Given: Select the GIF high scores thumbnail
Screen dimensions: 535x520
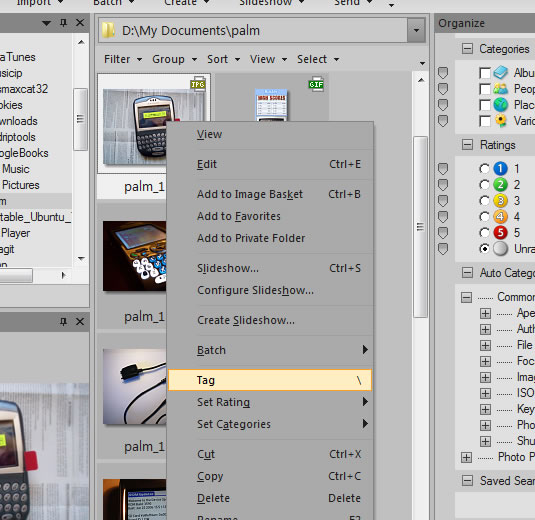Looking at the screenshot, I should (272, 105).
